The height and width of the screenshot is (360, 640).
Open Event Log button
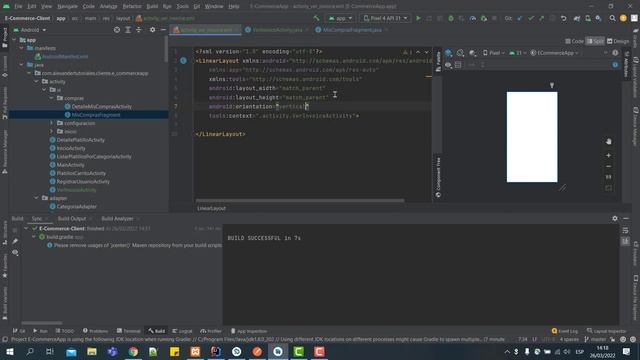564,331
